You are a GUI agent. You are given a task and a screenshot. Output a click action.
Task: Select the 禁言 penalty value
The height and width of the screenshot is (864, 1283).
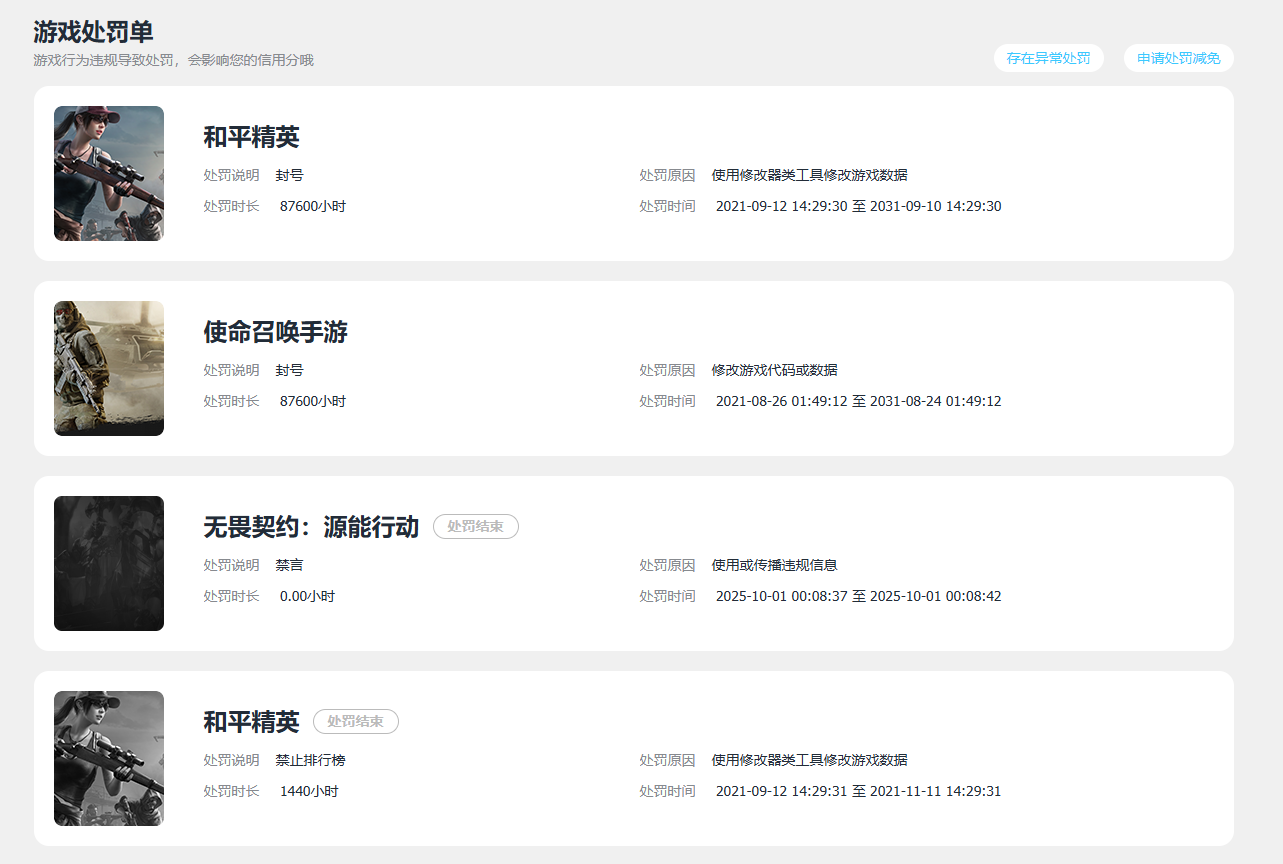coord(290,565)
